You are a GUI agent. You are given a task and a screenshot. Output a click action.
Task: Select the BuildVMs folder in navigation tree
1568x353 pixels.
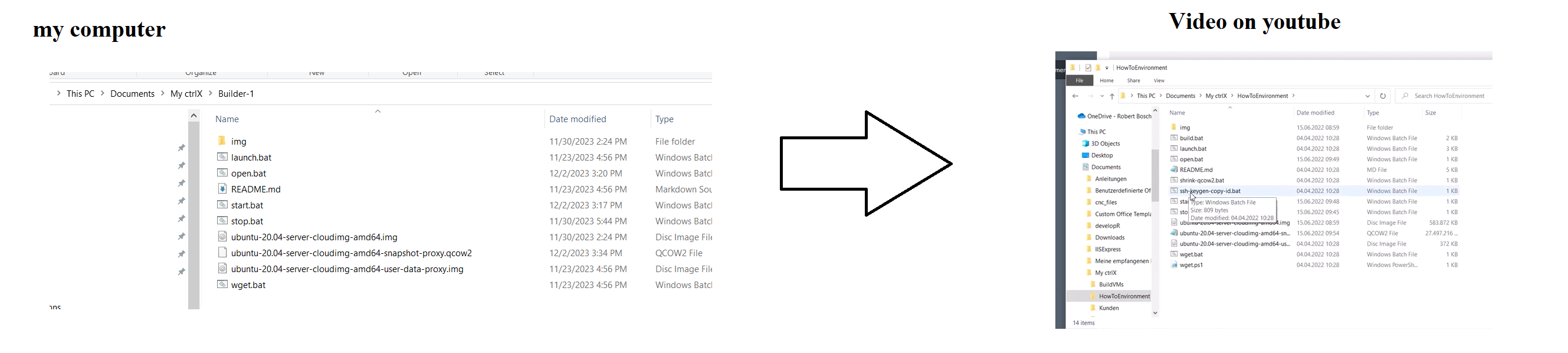click(x=1111, y=284)
